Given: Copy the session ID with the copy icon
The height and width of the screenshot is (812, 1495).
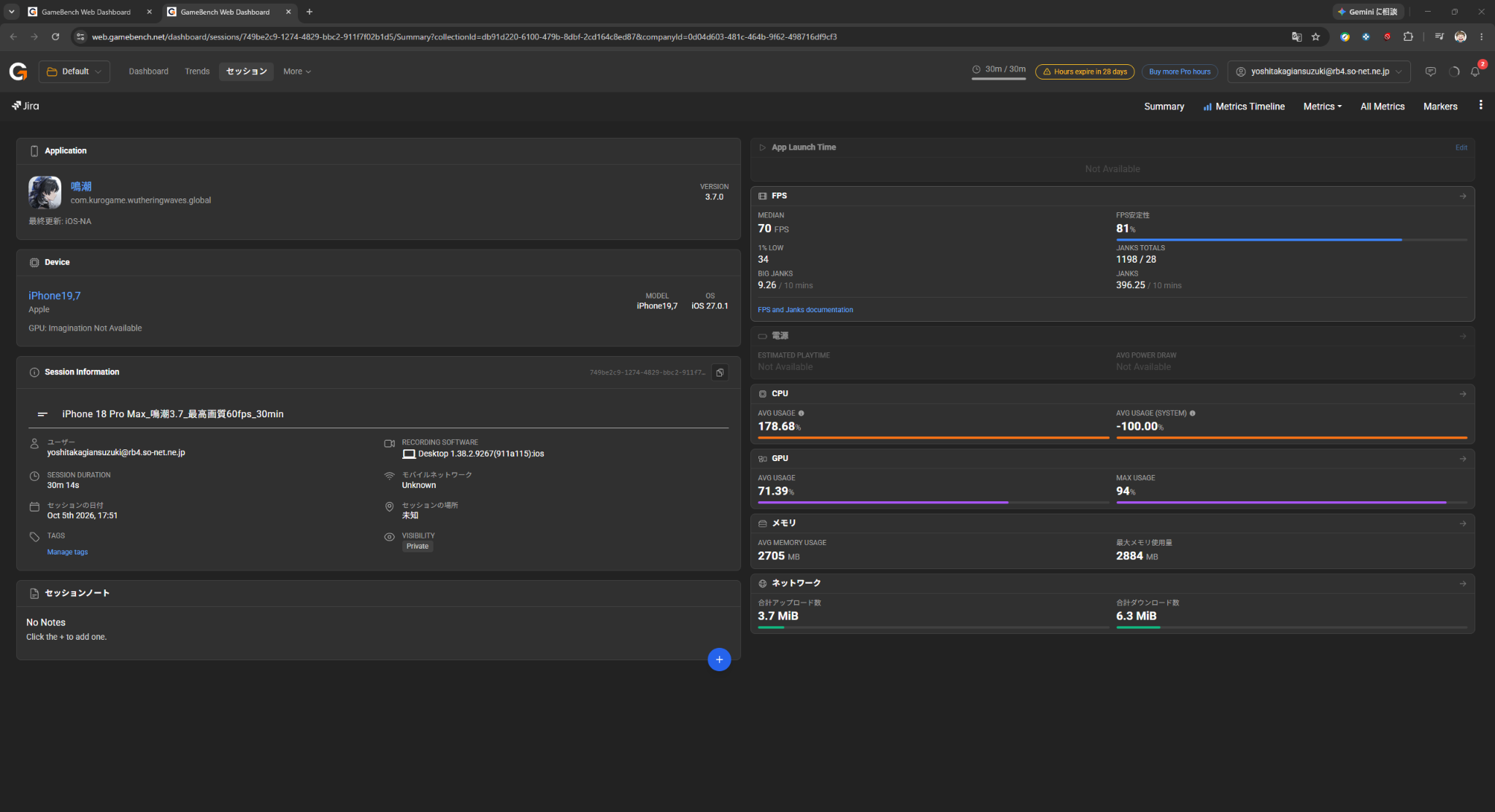Looking at the screenshot, I should pyautogui.click(x=720, y=372).
